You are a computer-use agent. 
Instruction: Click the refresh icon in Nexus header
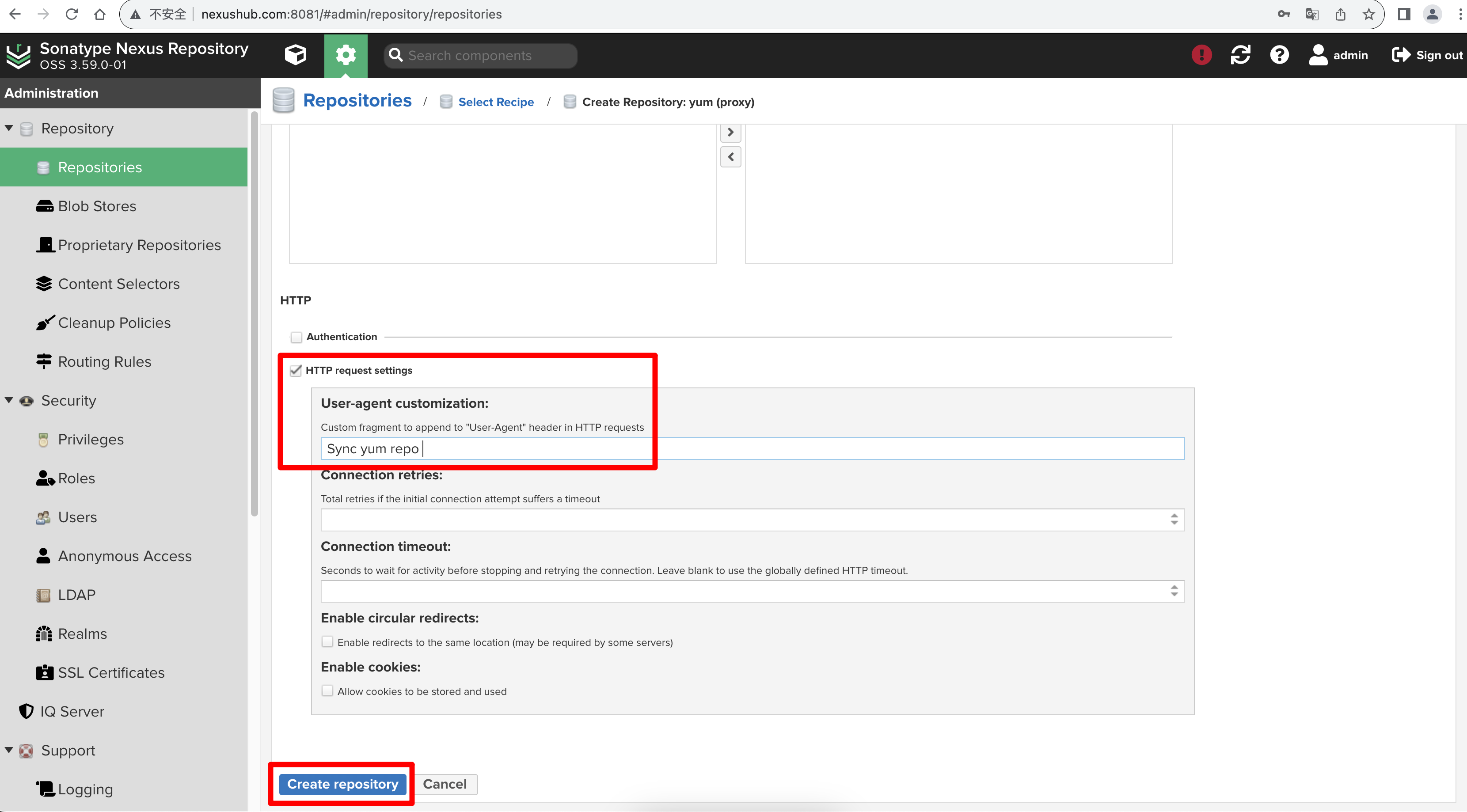point(1240,55)
